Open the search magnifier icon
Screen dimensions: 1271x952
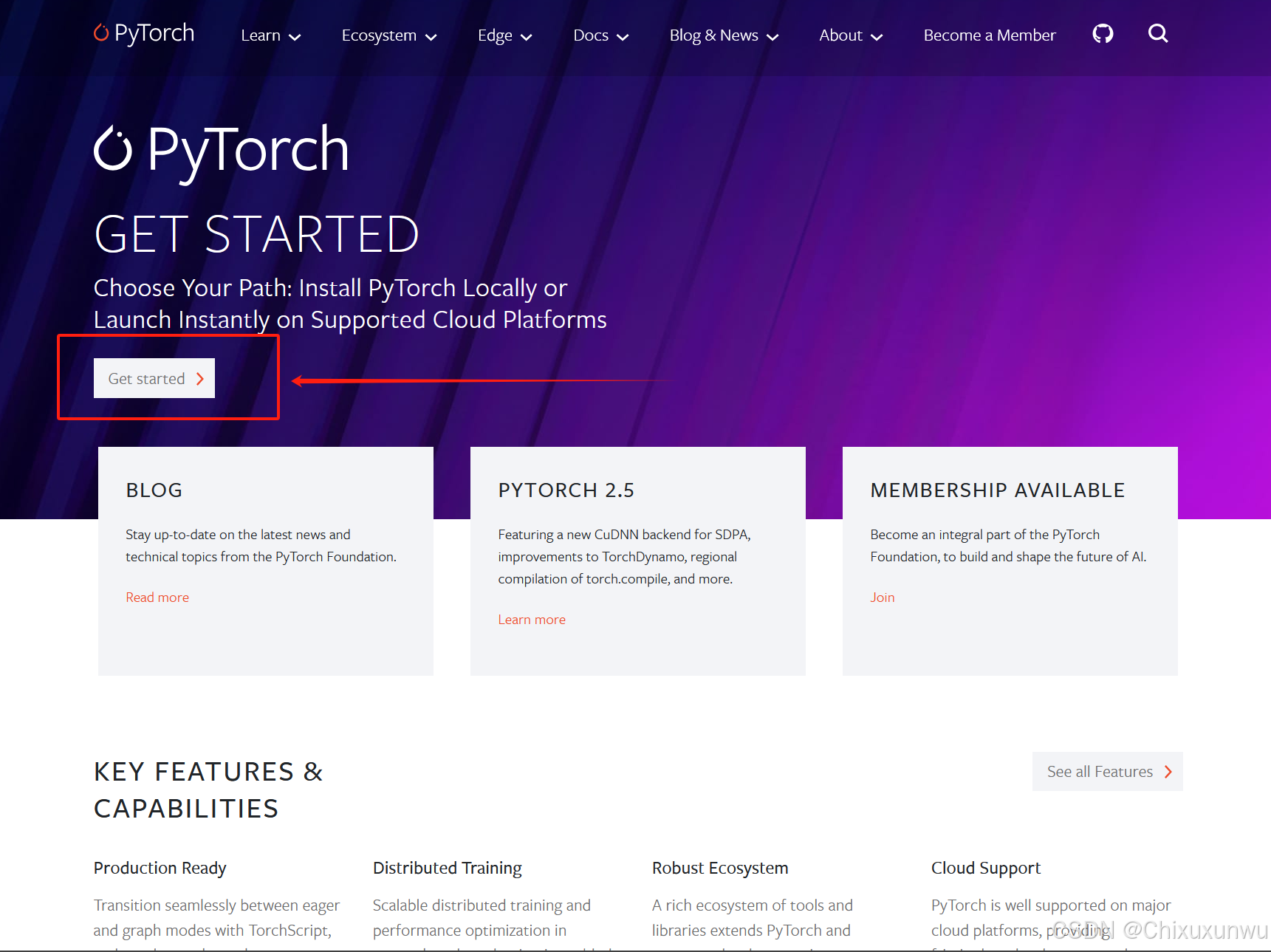(1158, 34)
